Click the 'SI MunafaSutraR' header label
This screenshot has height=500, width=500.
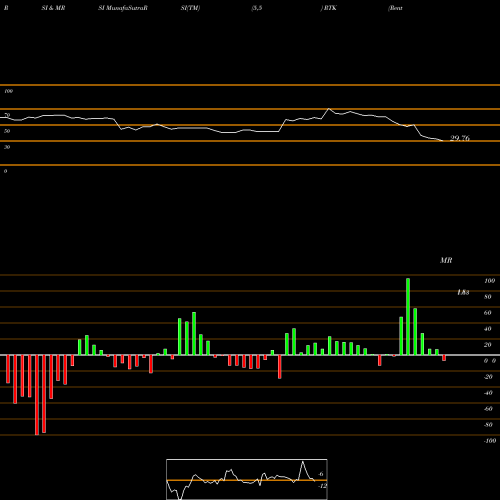tap(123, 8)
